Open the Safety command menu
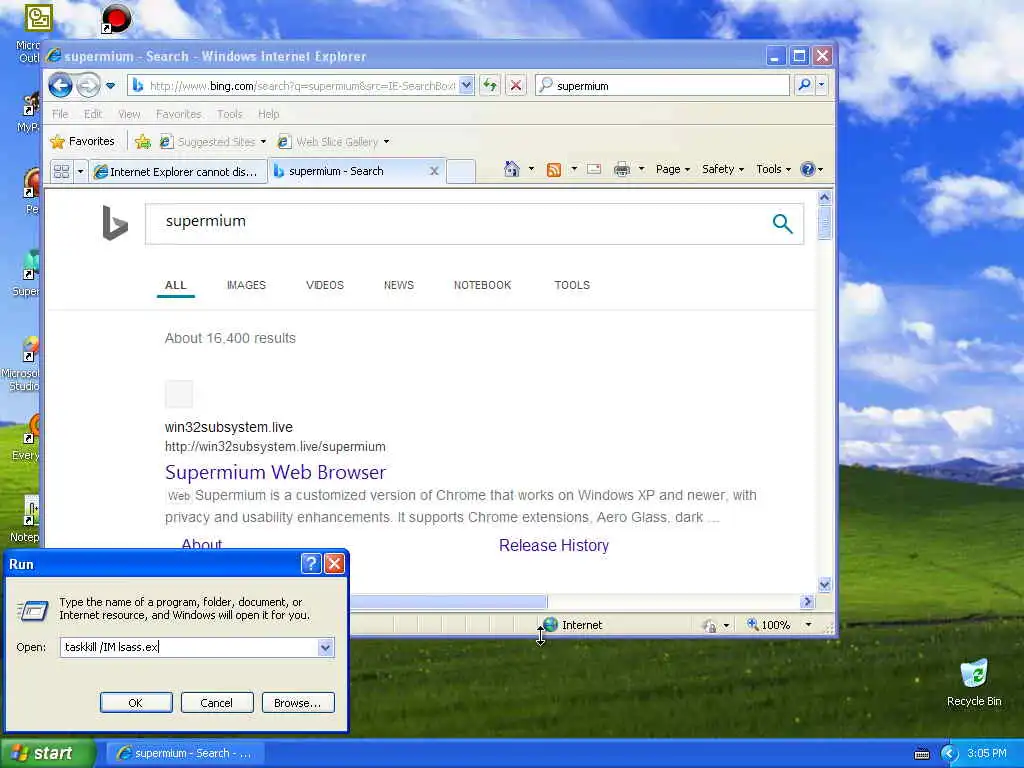Image resolution: width=1024 pixels, height=768 pixels. 723,169
